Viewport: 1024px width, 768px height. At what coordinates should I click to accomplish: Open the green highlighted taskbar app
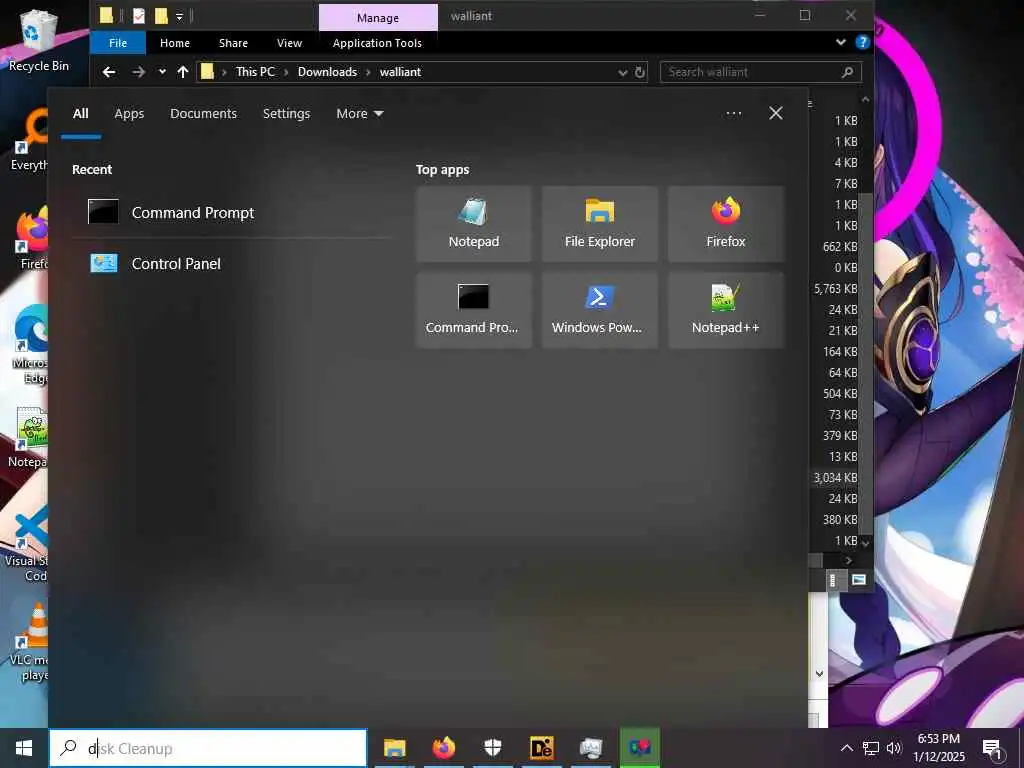pyautogui.click(x=639, y=748)
